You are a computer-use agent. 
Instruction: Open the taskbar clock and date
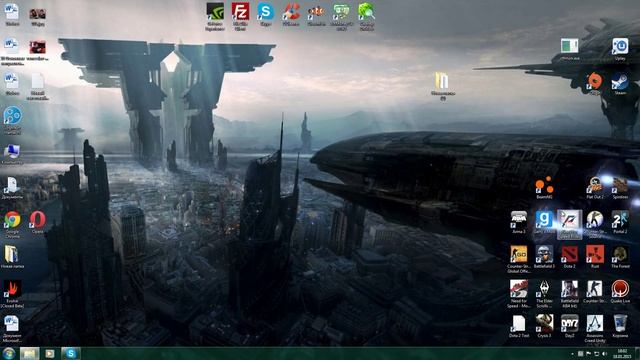622,354
